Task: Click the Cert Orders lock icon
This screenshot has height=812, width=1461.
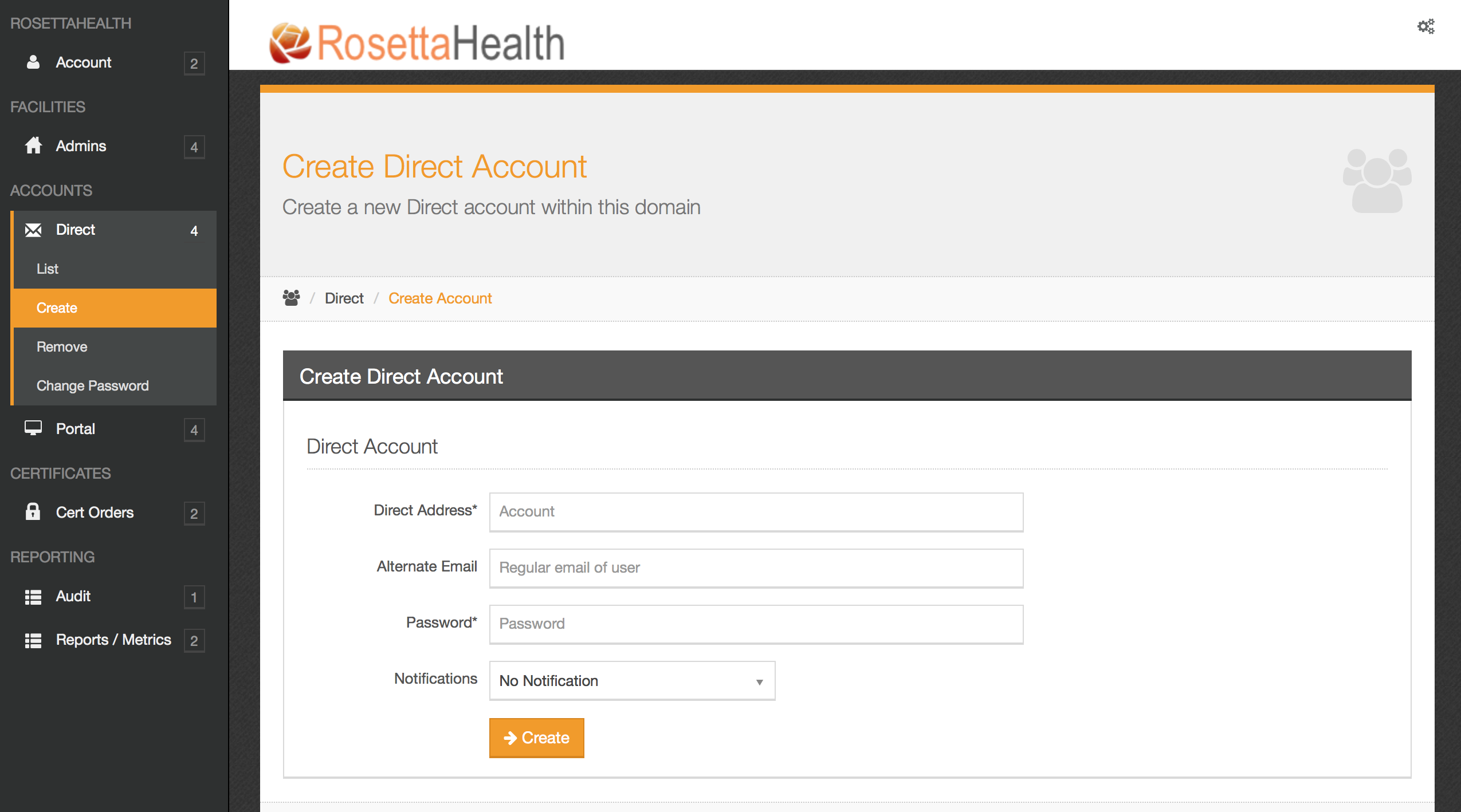Action: click(33, 512)
